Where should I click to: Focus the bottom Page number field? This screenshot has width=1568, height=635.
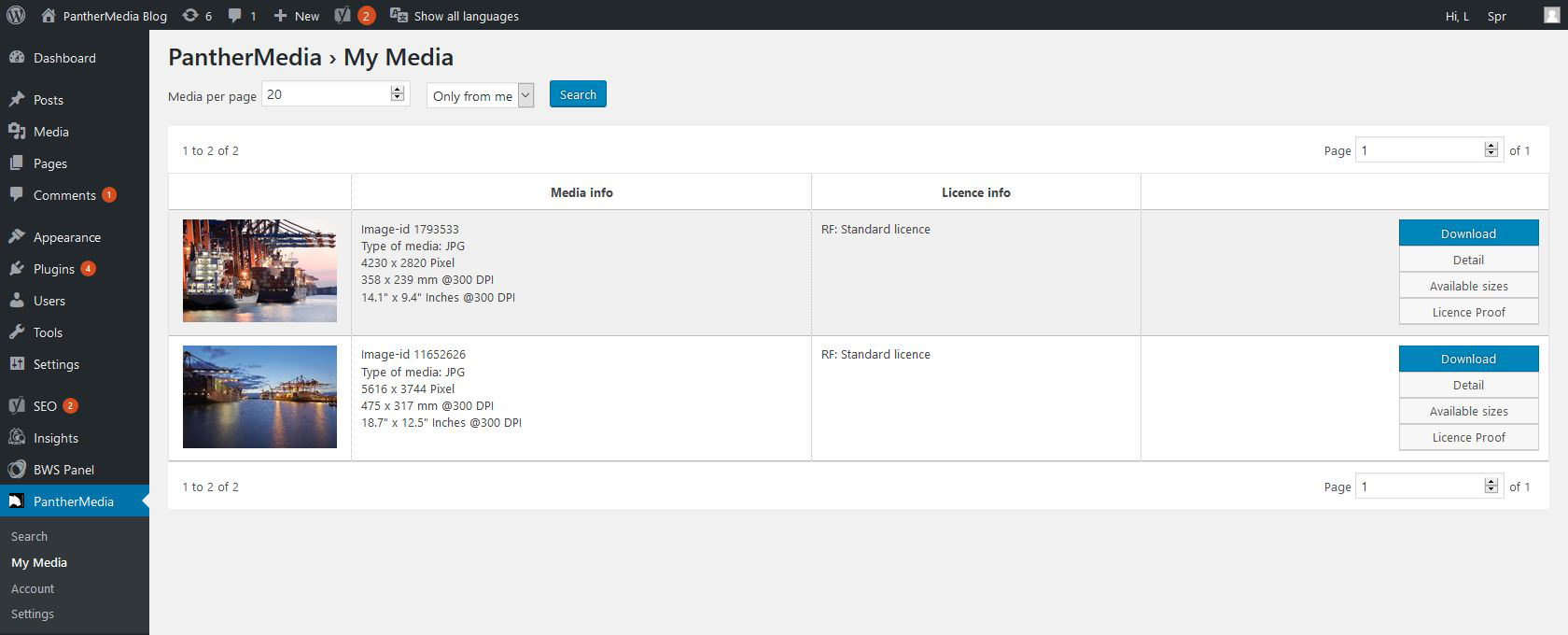tap(1429, 486)
